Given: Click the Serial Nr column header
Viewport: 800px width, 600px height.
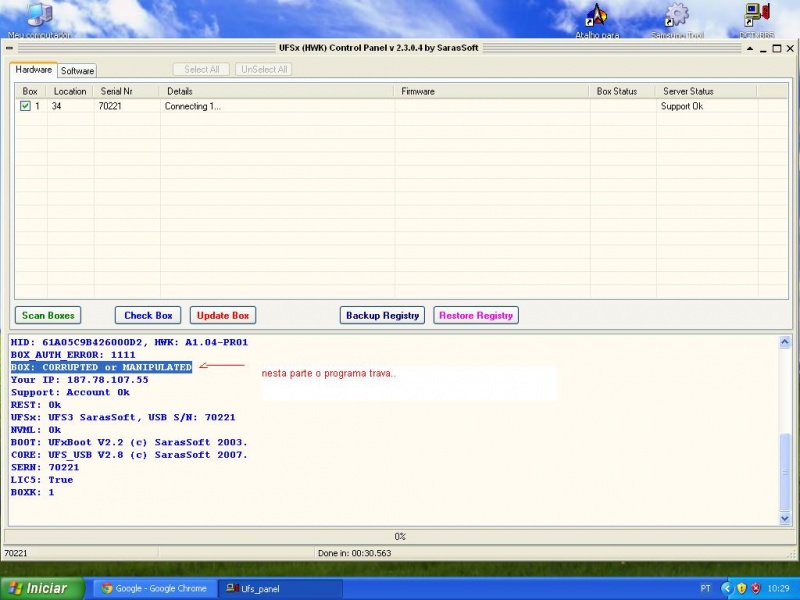Looking at the screenshot, I should pyautogui.click(x=127, y=91).
